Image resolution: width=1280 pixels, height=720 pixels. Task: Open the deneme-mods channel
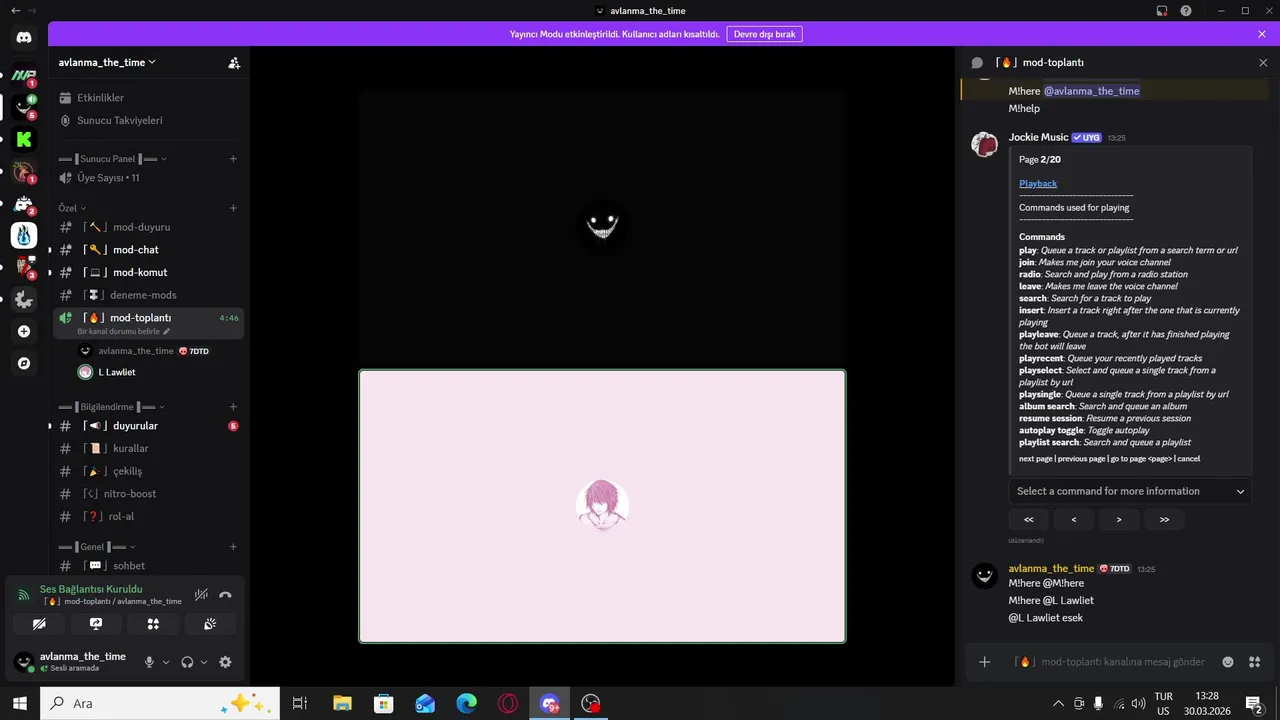click(x=149, y=295)
